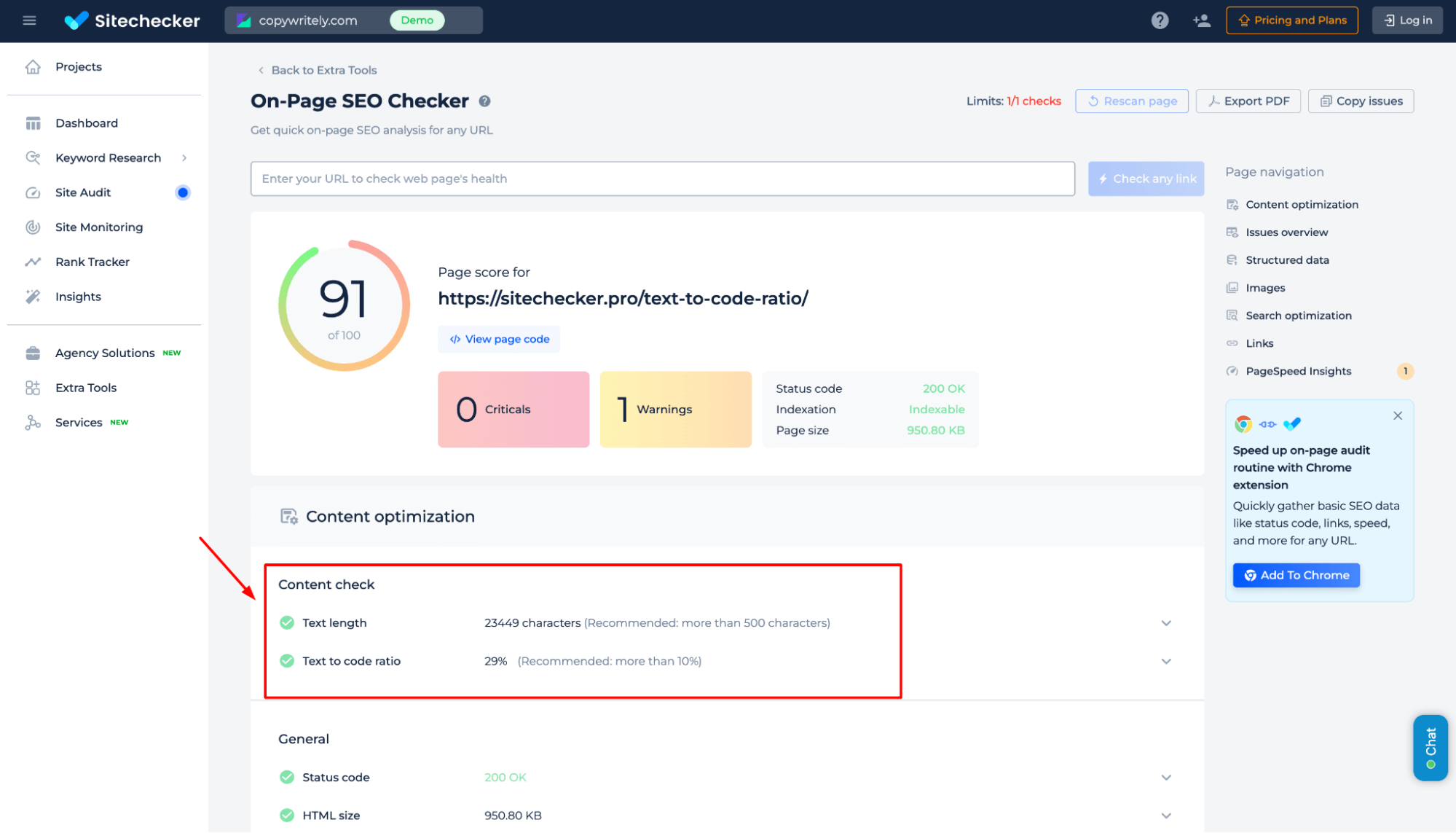
Task: Click the Keyword Research icon in sidebar
Action: coord(33,157)
